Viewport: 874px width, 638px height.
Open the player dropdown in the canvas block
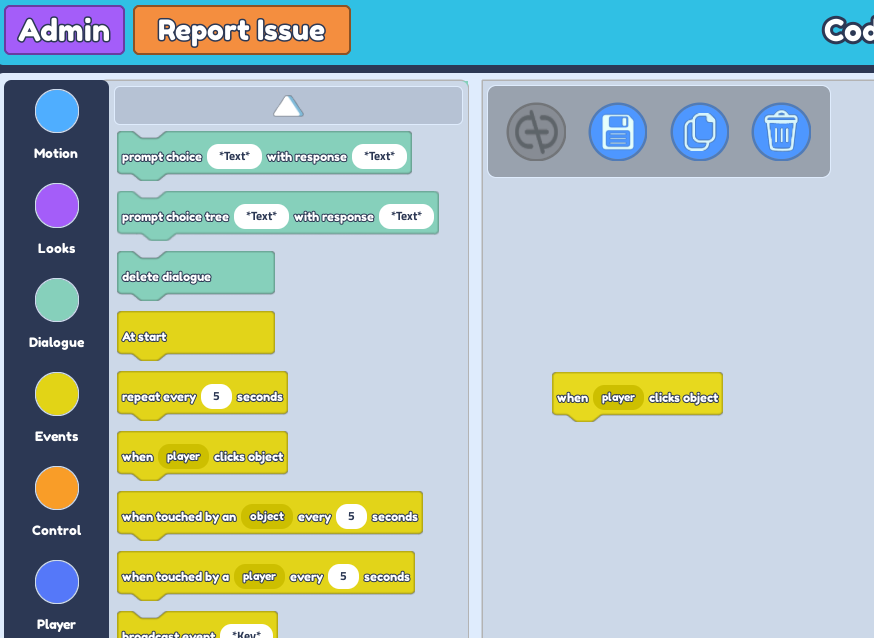coord(619,397)
